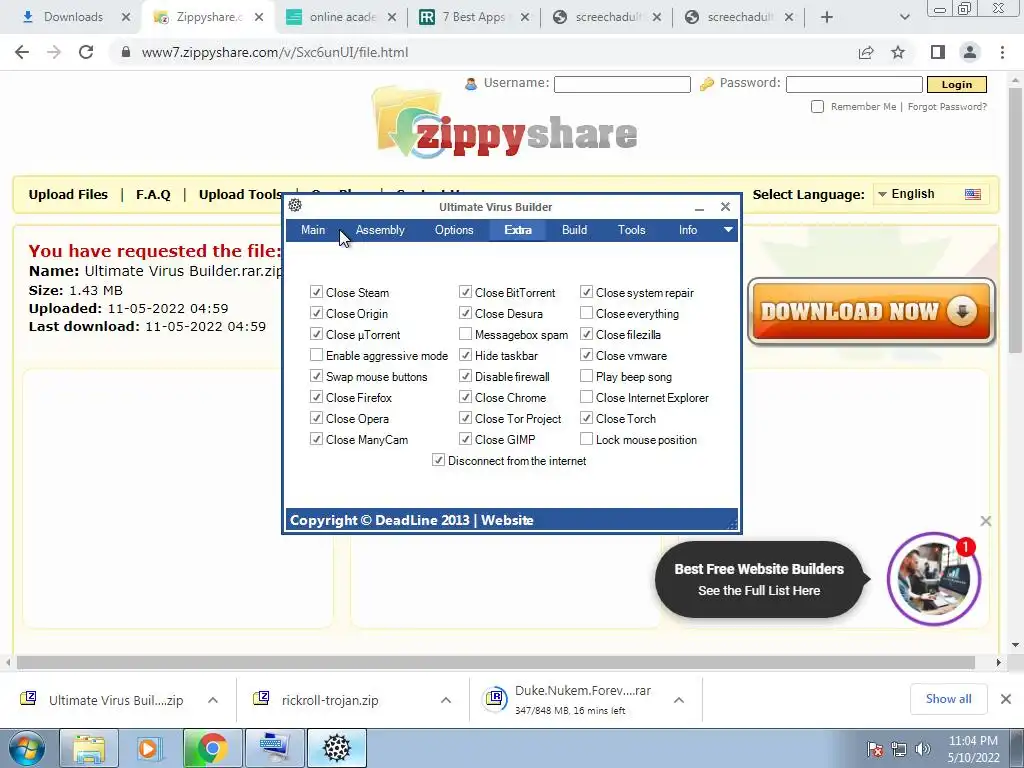Image resolution: width=1024 pixels, height=768 pixels.
Task: Click the browser back arrow
Action: pyautogui.click(x=22, y=52)
